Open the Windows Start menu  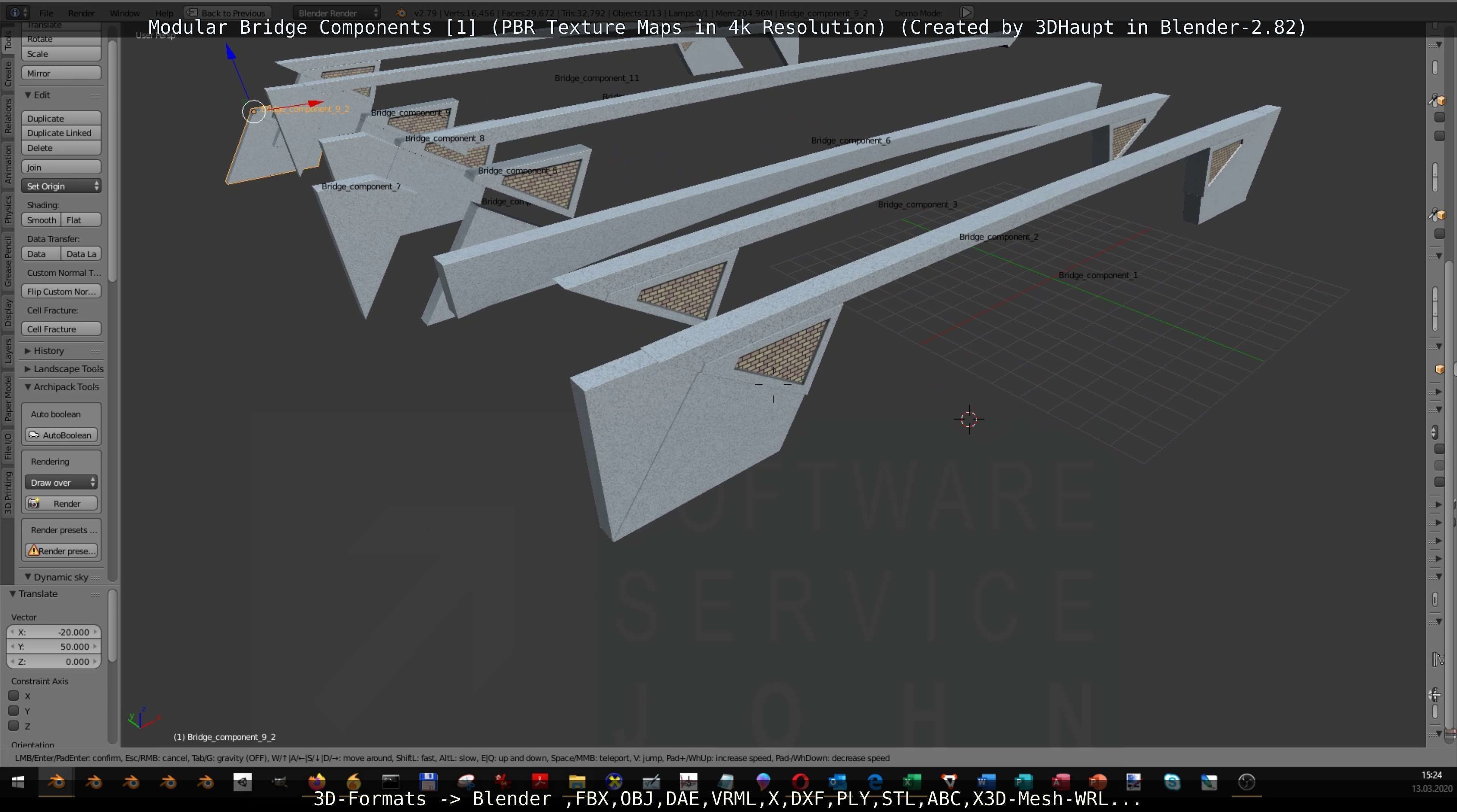point(18,782)
